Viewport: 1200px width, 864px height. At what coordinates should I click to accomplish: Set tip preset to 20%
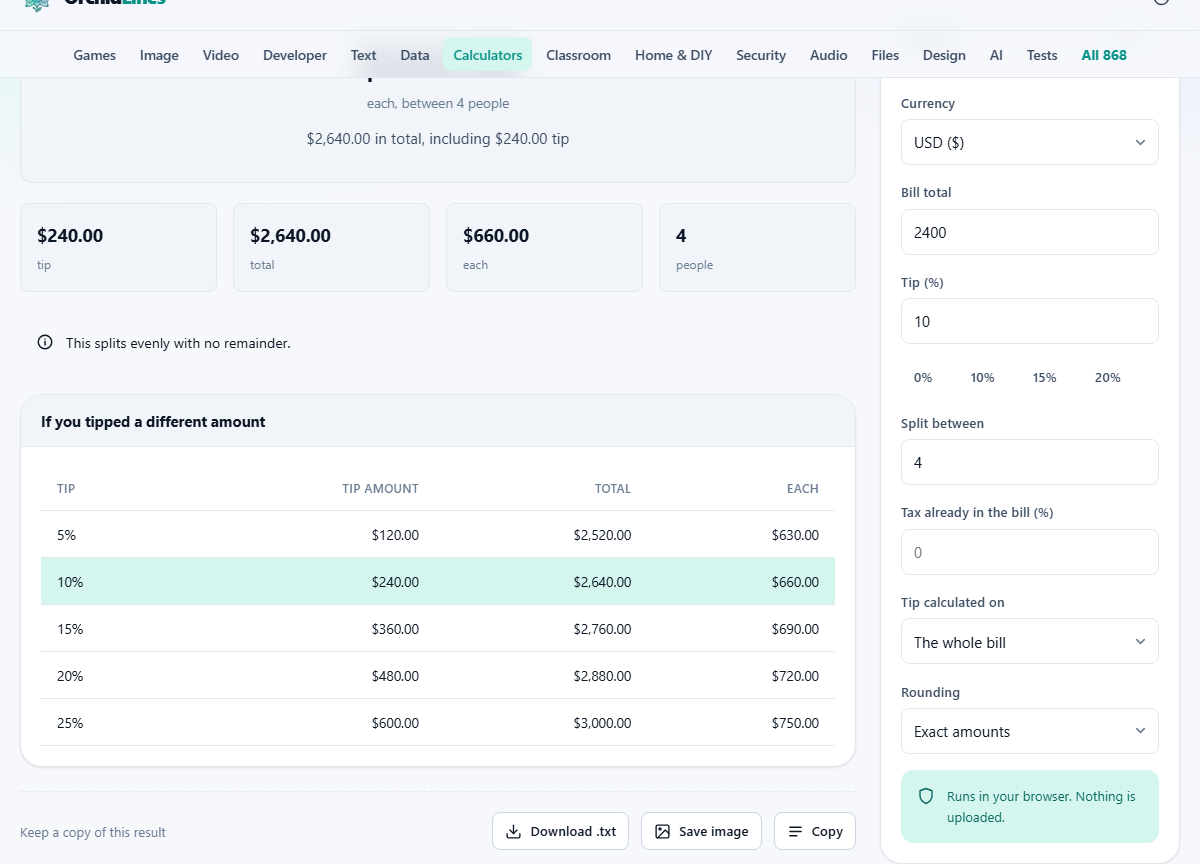pyautogui.click(x=1108, y=377)
